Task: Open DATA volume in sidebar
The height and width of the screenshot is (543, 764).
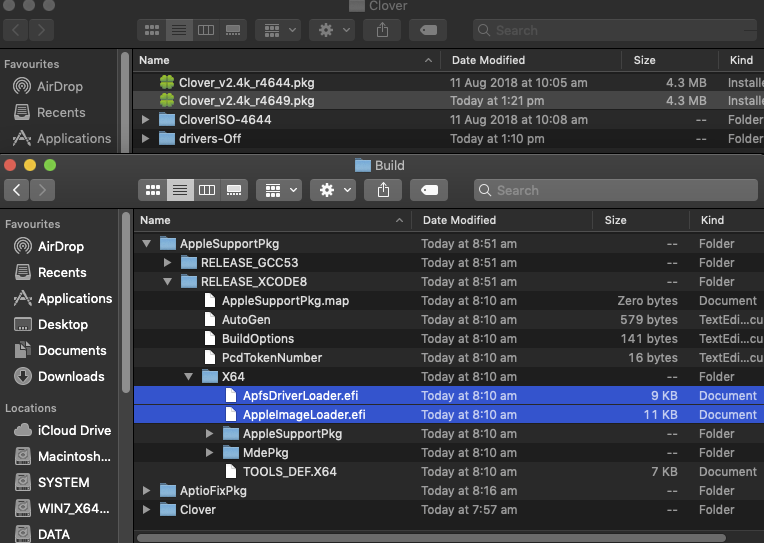Action: 42,534
